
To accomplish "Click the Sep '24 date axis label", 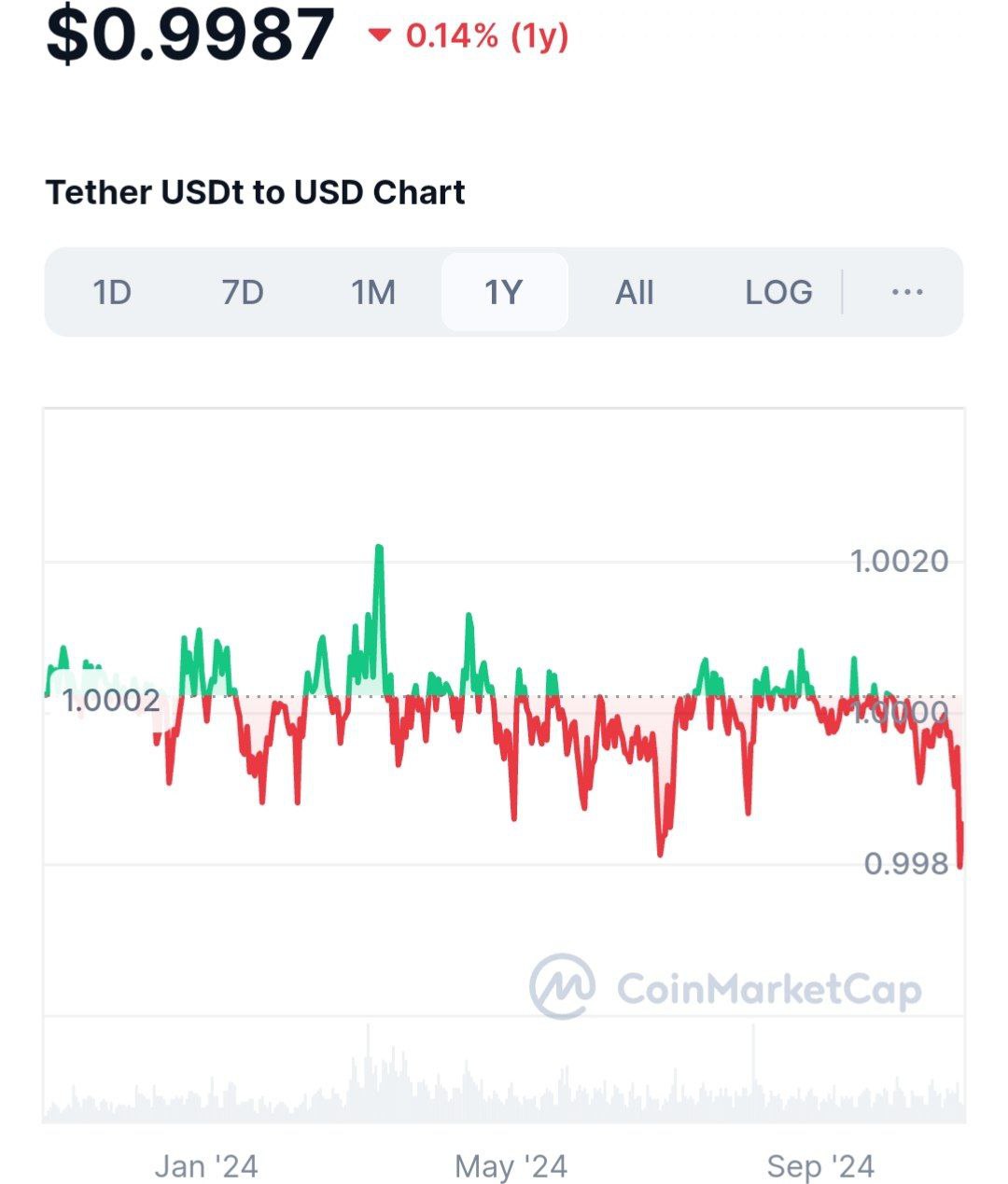I will (x=819, y=1165).
